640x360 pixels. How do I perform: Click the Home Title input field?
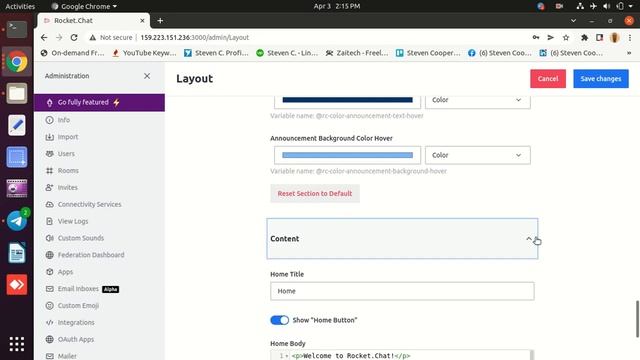coord(402,291)
